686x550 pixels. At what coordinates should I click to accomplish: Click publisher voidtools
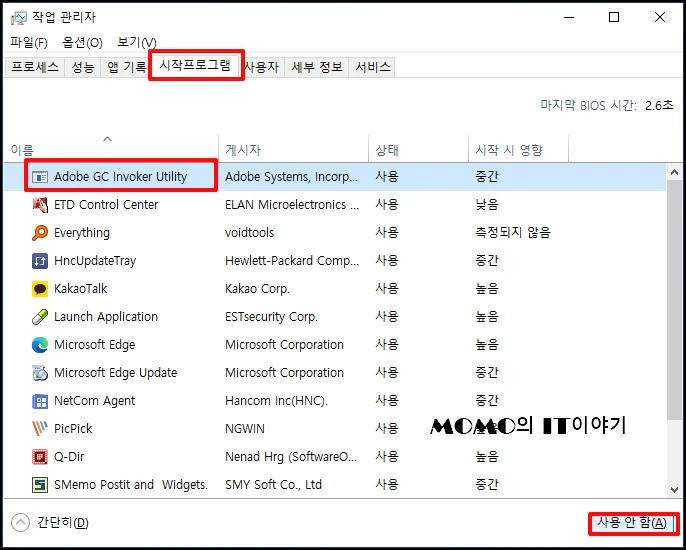tap(249, 233)
